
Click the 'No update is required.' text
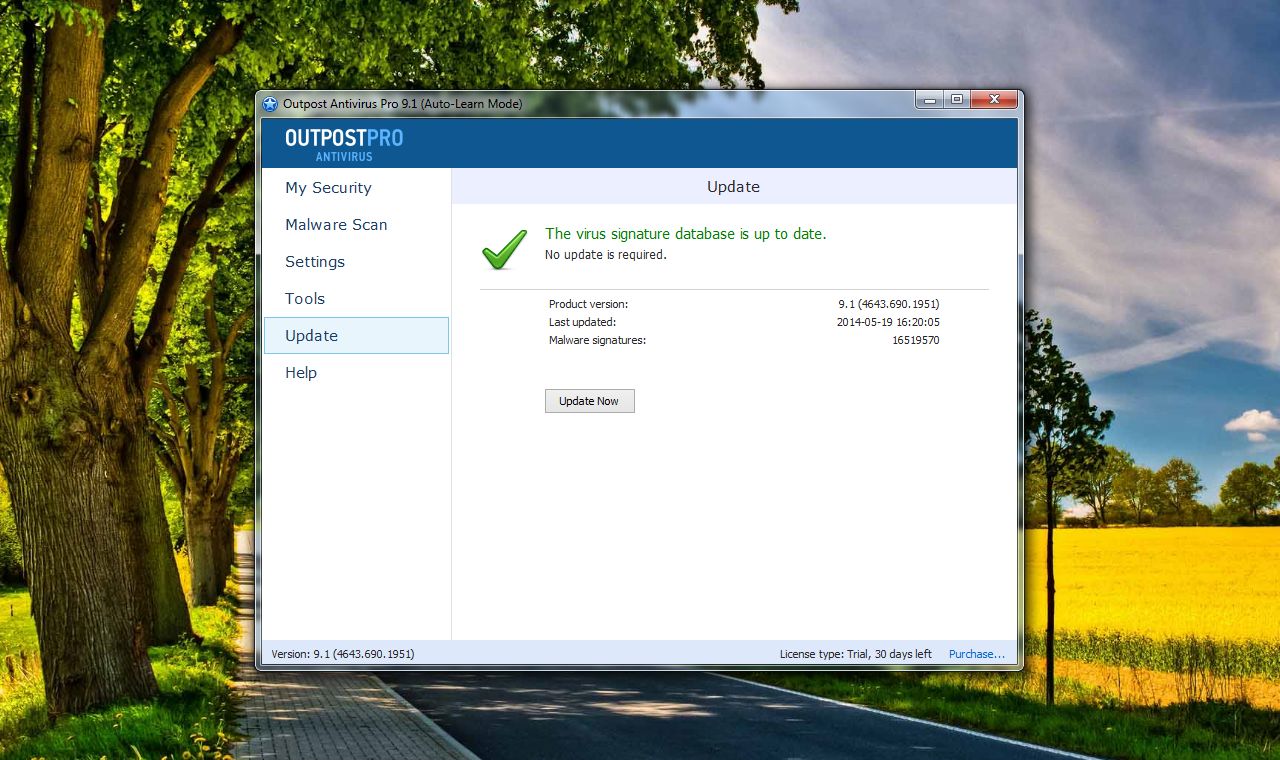[x=606, y=255]
